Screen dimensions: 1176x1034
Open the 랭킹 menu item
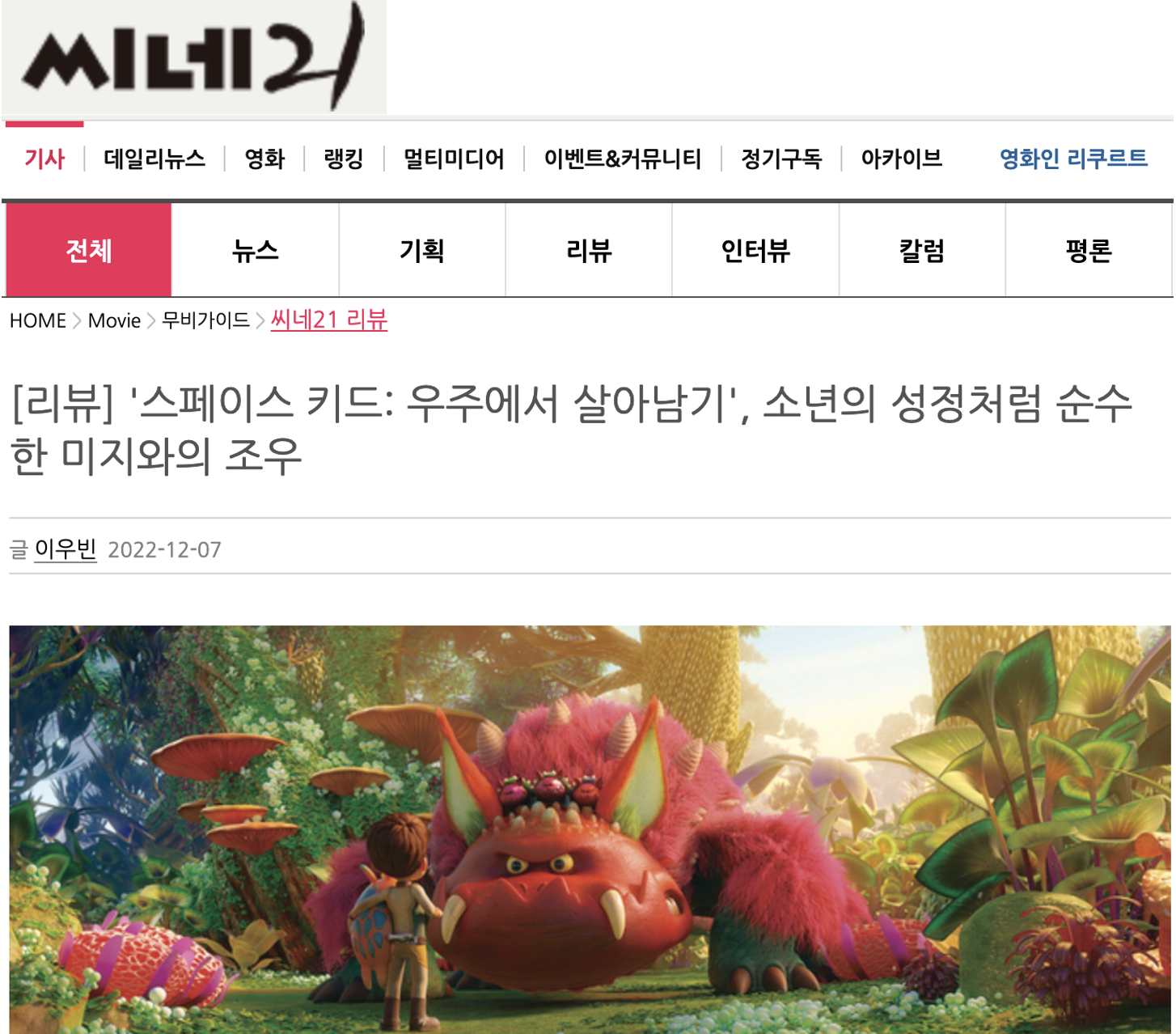click(344, 159)
